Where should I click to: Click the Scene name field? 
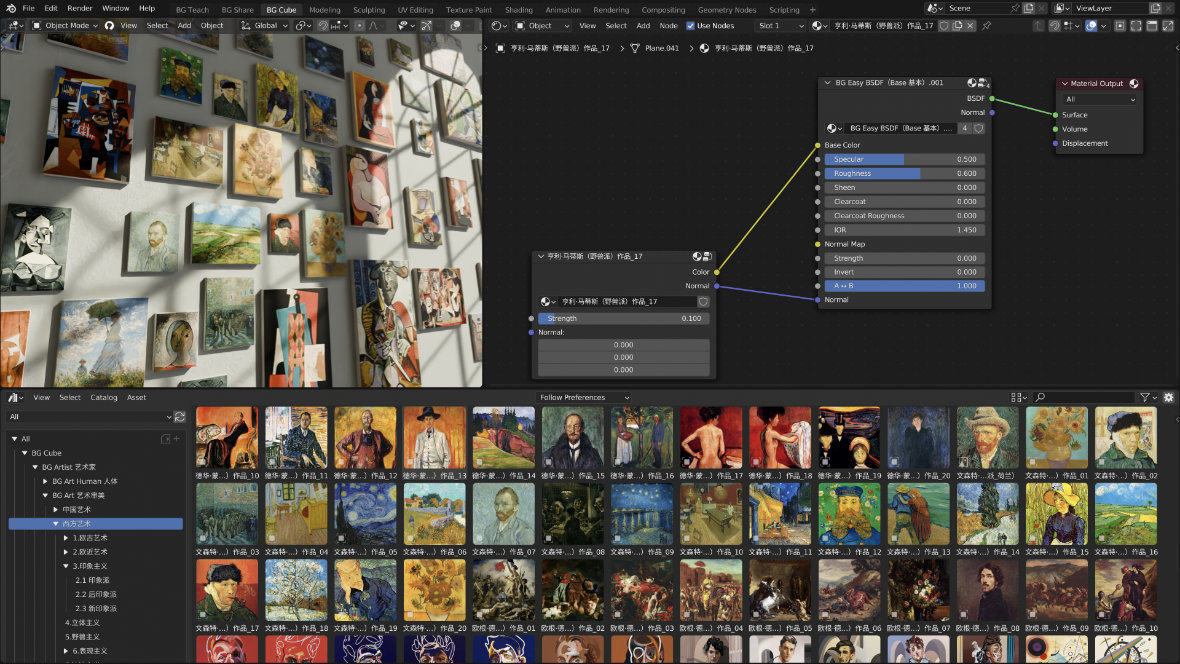click(978, 8)
